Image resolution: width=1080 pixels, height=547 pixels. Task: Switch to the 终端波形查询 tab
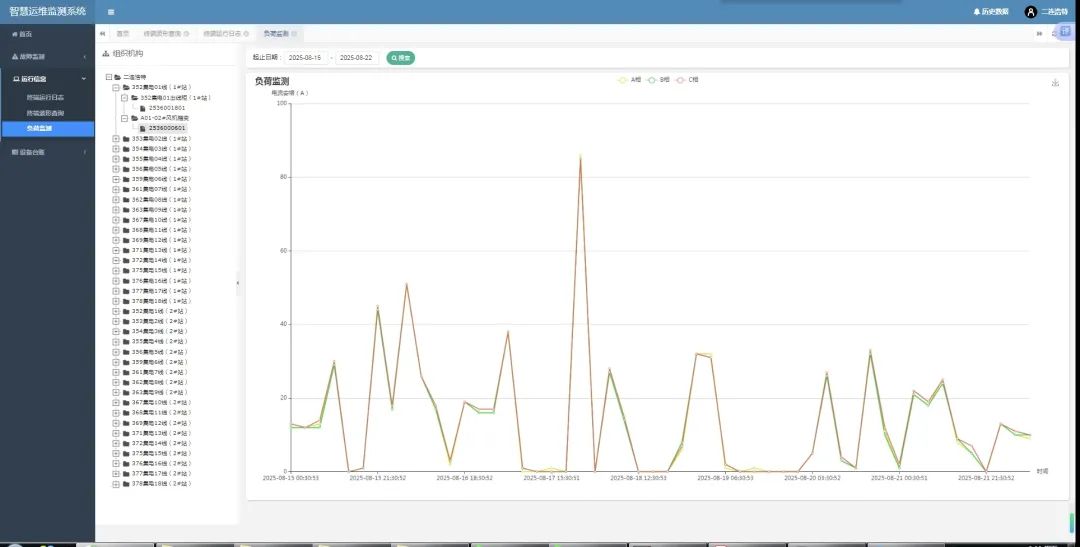165,34
